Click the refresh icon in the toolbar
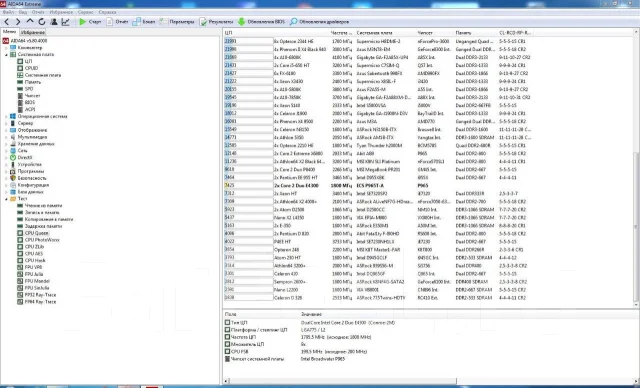 (x=42, y=22)
